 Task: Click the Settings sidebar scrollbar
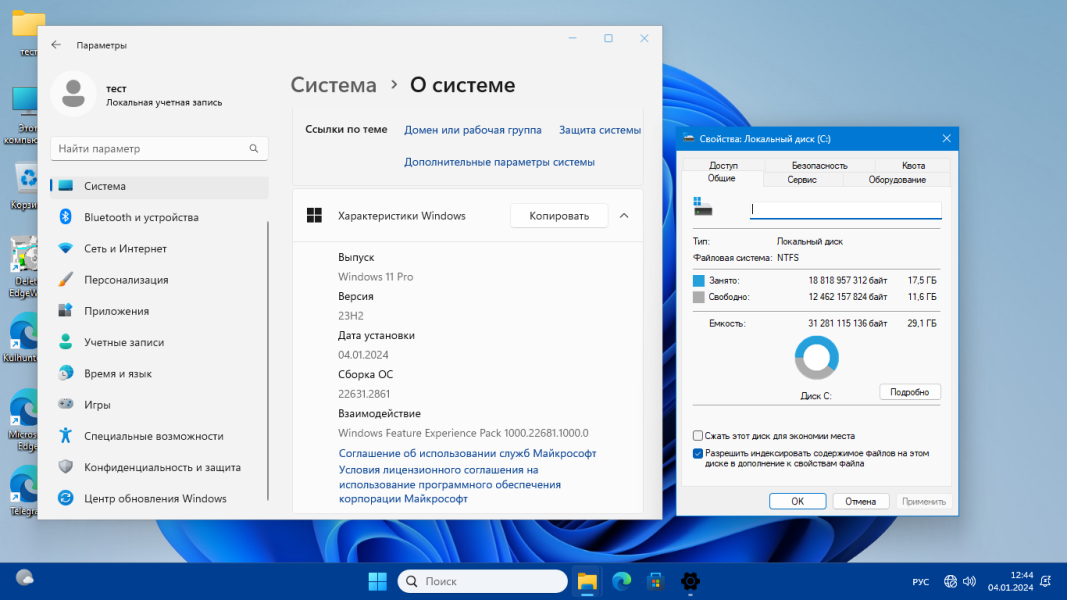(268, 361)
